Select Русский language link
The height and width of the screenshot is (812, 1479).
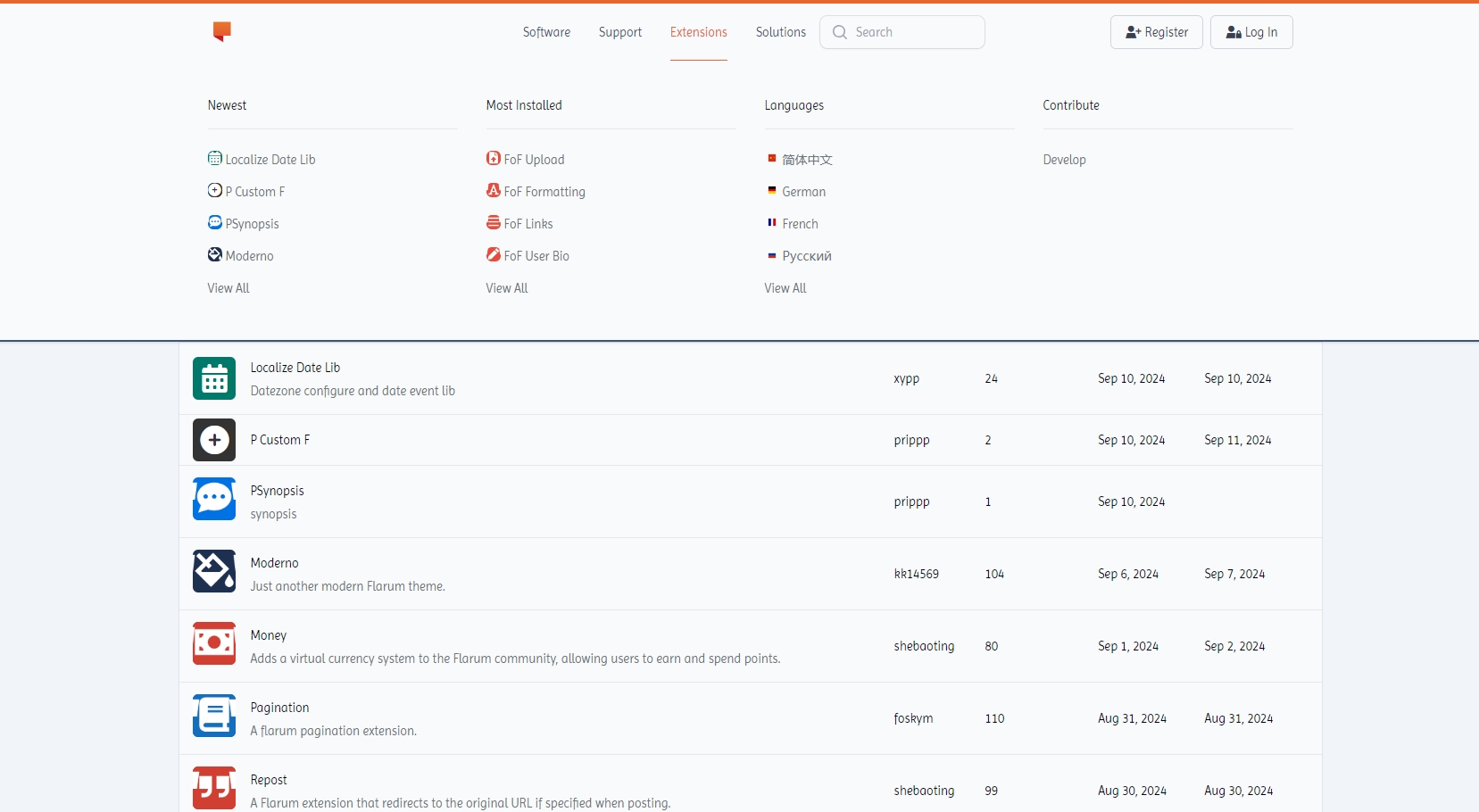point(807,256)
